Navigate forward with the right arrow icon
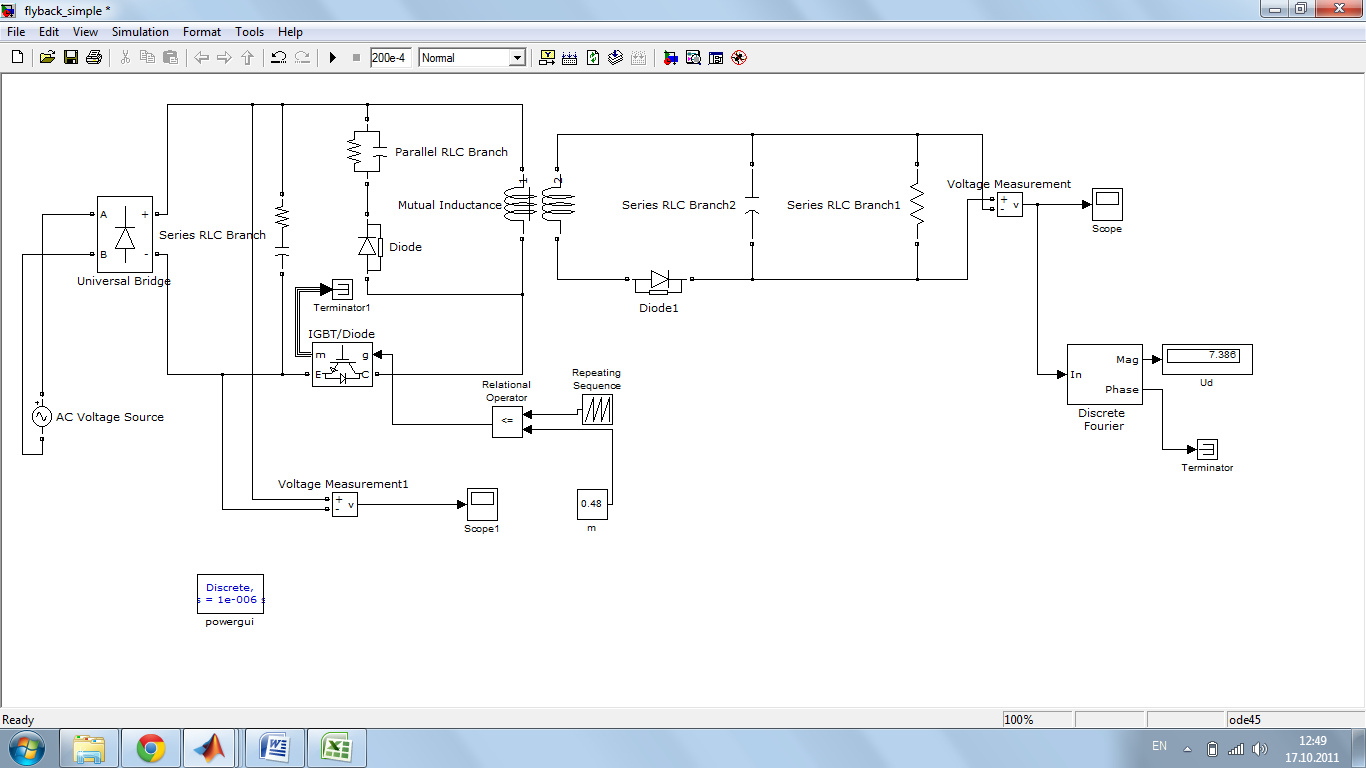Screen dimensions: 1366x768 (x=224, y=58)
